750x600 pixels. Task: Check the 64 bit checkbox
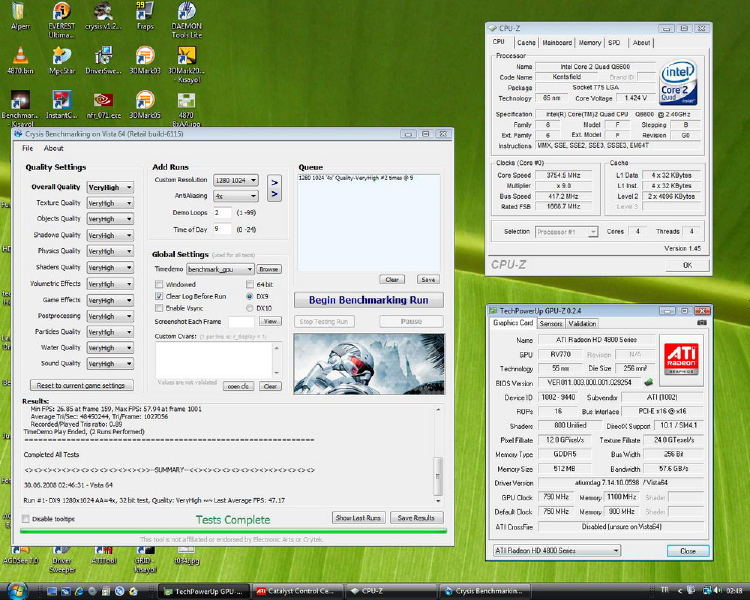tap(250, 284)
